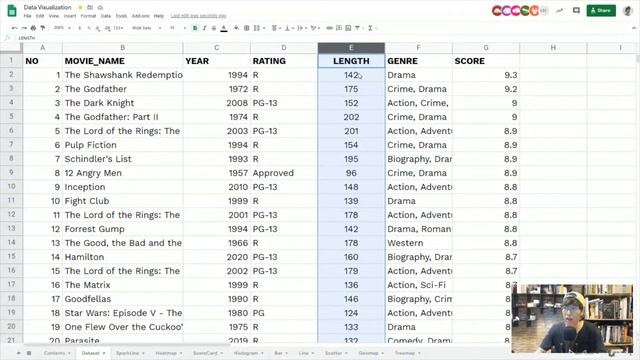Open the View menu
640x360 pixels.
click(54, 16)
